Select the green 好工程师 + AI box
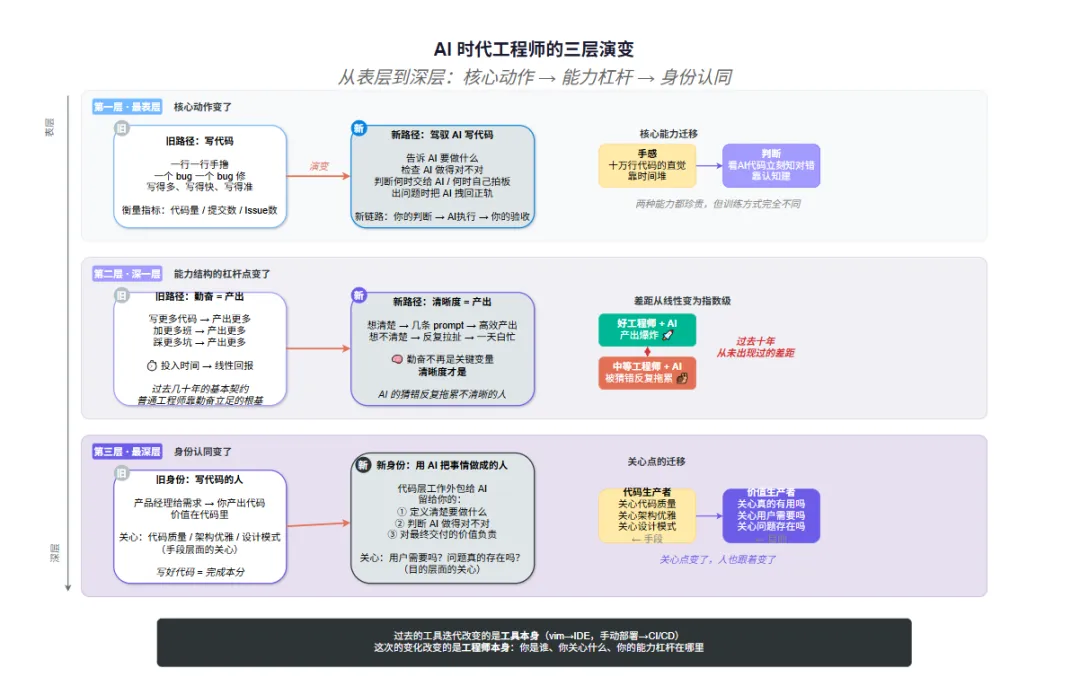1080x677 pixels. 647,329
